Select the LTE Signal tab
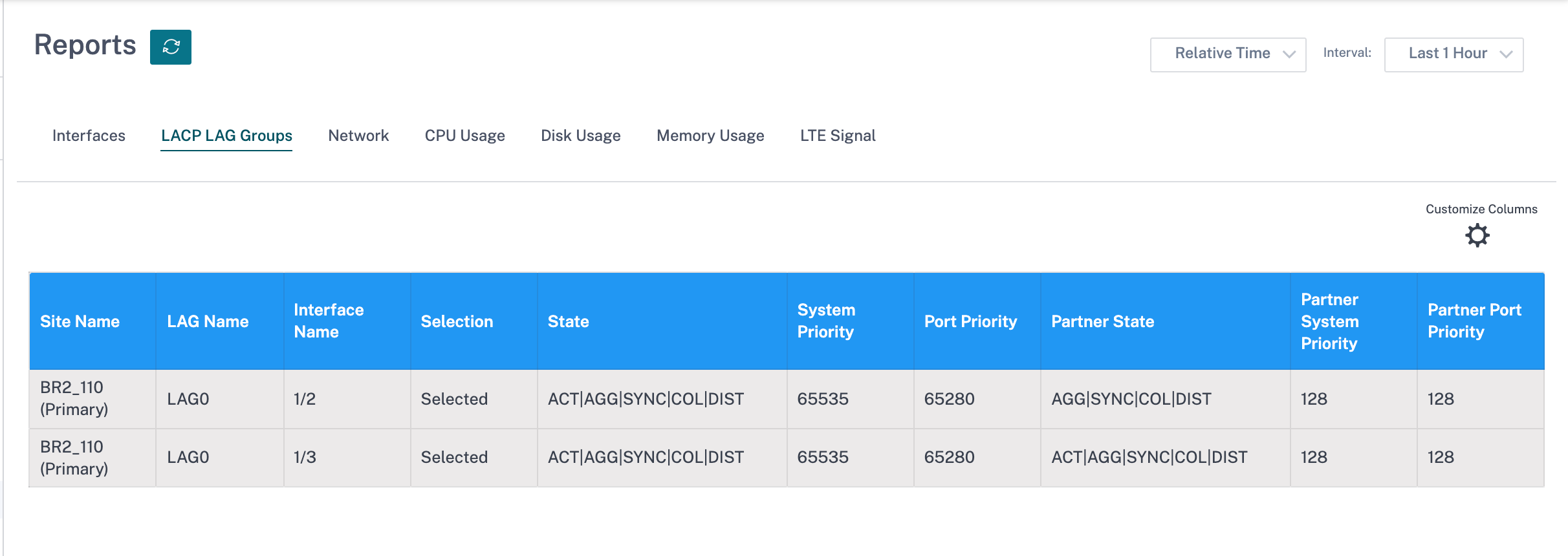The height and width of the screenshot is (556, 1568). pyautogui.click(x=838, y=136)
